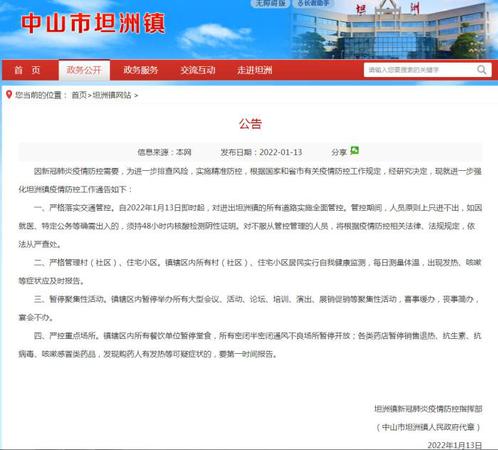Image resolution: width=498 pixels, height=450 pixels.
Task: Click the 无障碍版 link at the top
Action: [x=270, y=3]
